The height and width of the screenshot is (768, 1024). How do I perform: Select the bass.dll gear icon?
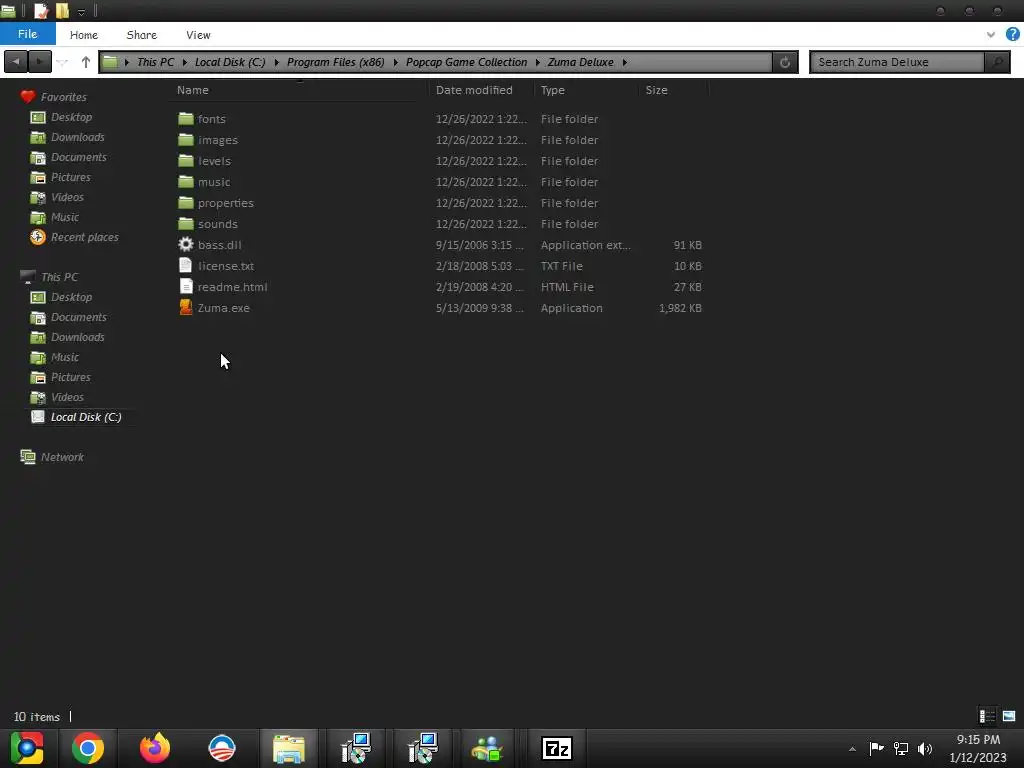click(186, 244)
